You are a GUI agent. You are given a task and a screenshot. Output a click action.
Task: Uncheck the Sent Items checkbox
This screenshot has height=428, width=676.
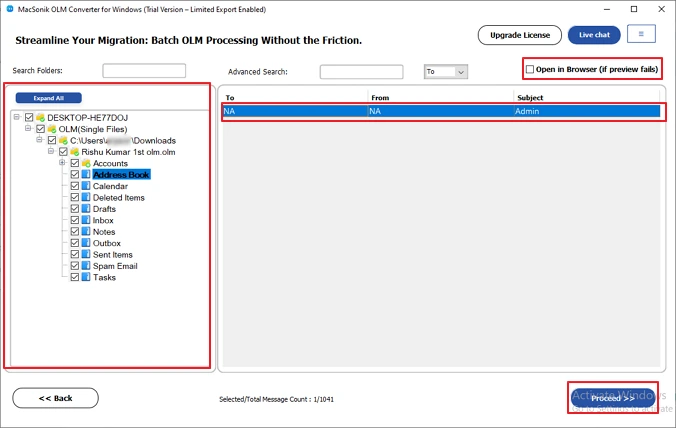[75, 254]
